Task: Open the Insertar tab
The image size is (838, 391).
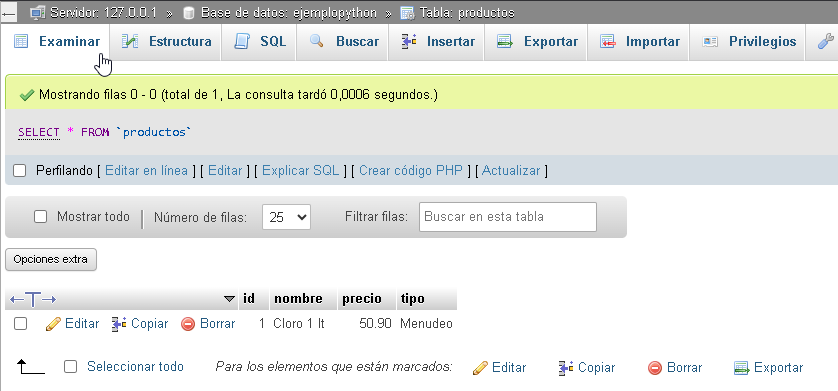Action: pos(438,42)
